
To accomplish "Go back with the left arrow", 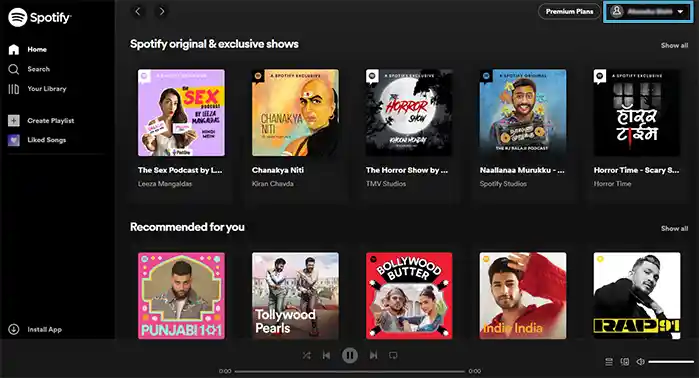I will tap(138, 12).
